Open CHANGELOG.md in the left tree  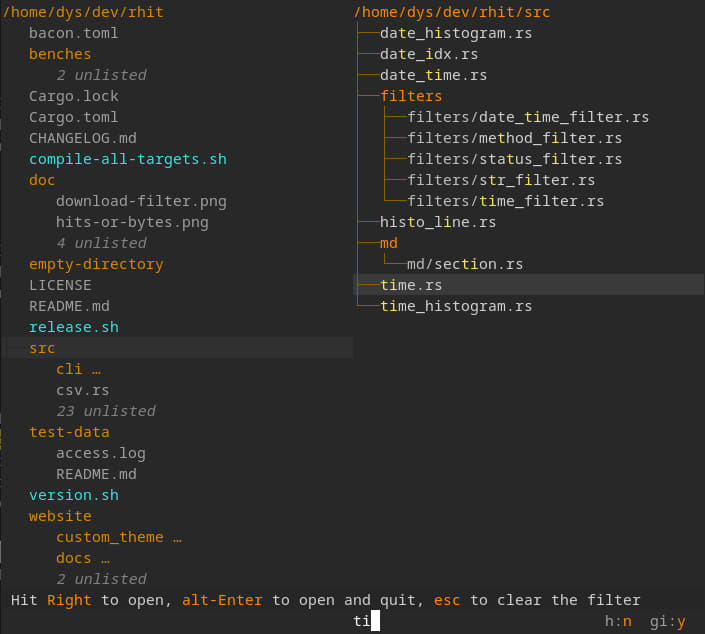pos(83,138)
